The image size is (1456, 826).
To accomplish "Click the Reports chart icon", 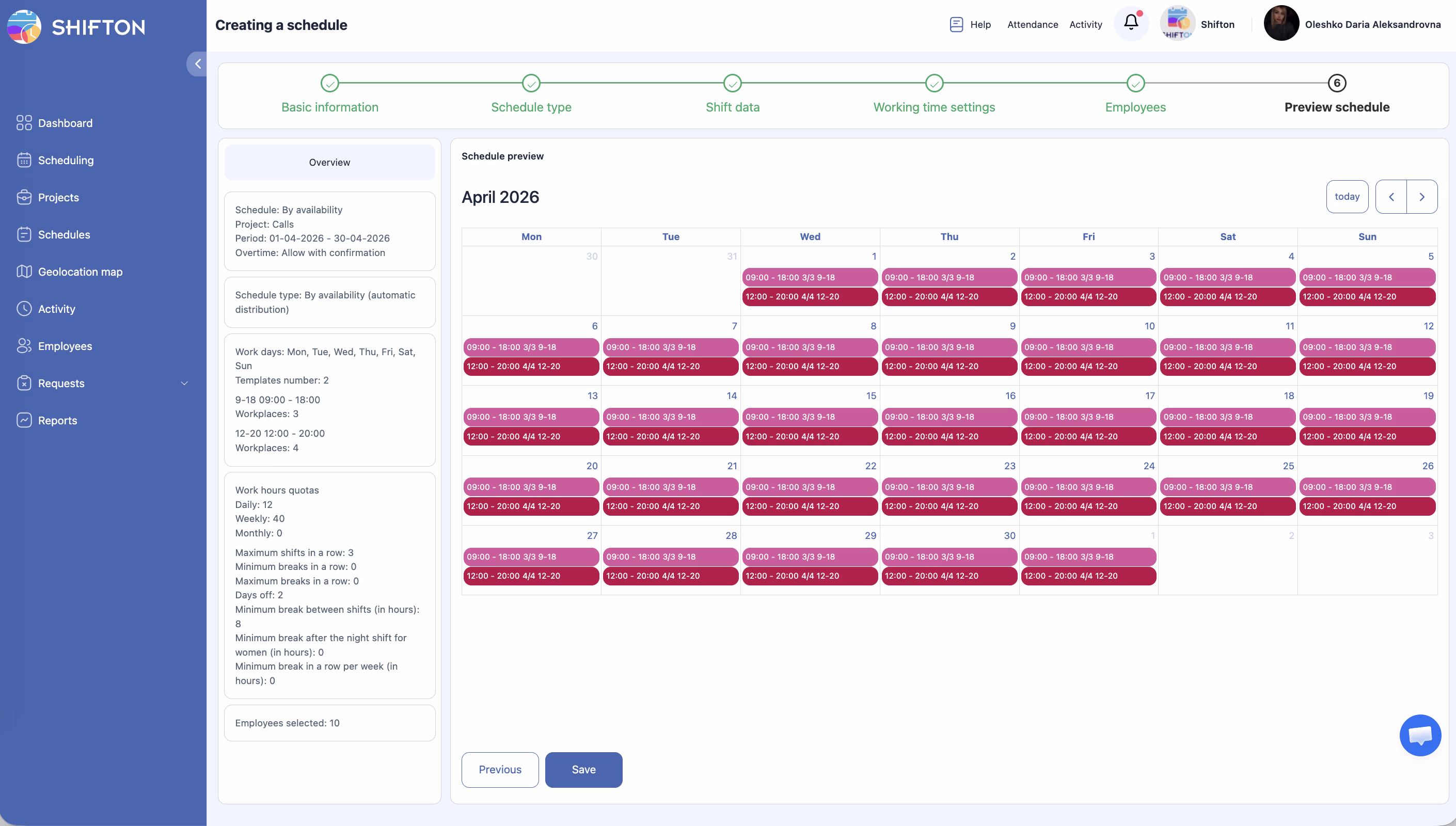I will pyautogui.click(x=24, y=420).
